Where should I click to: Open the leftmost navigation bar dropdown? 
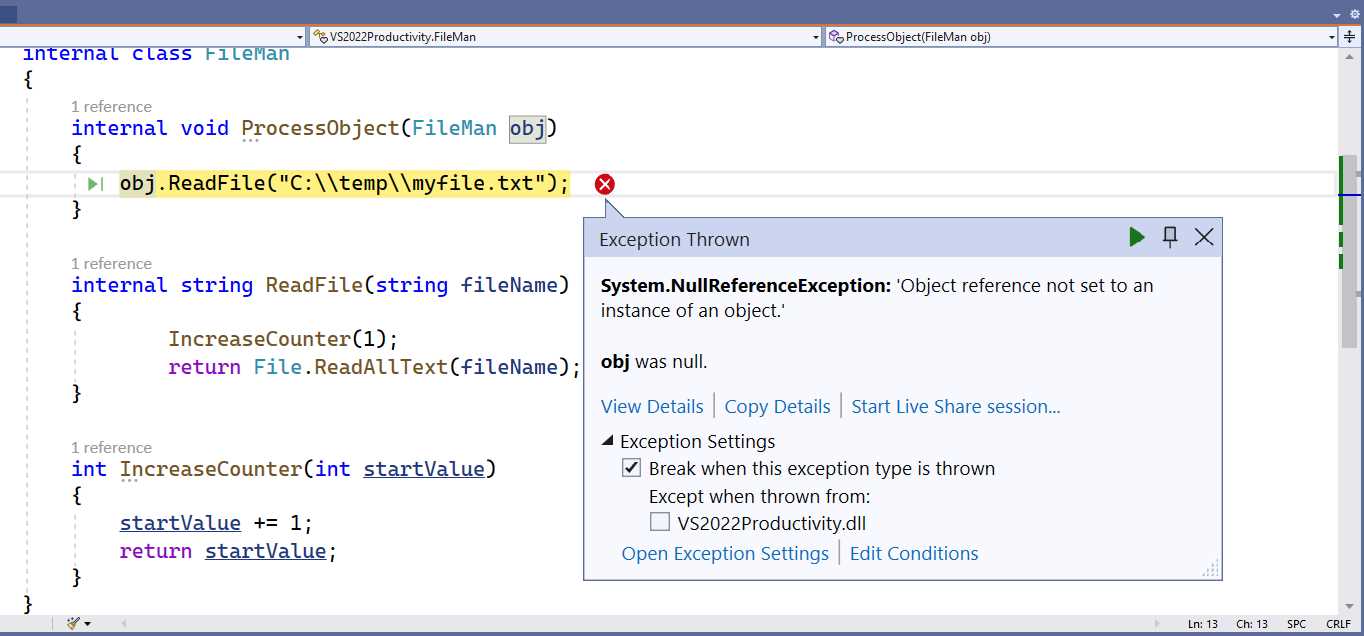pos(300,36)
